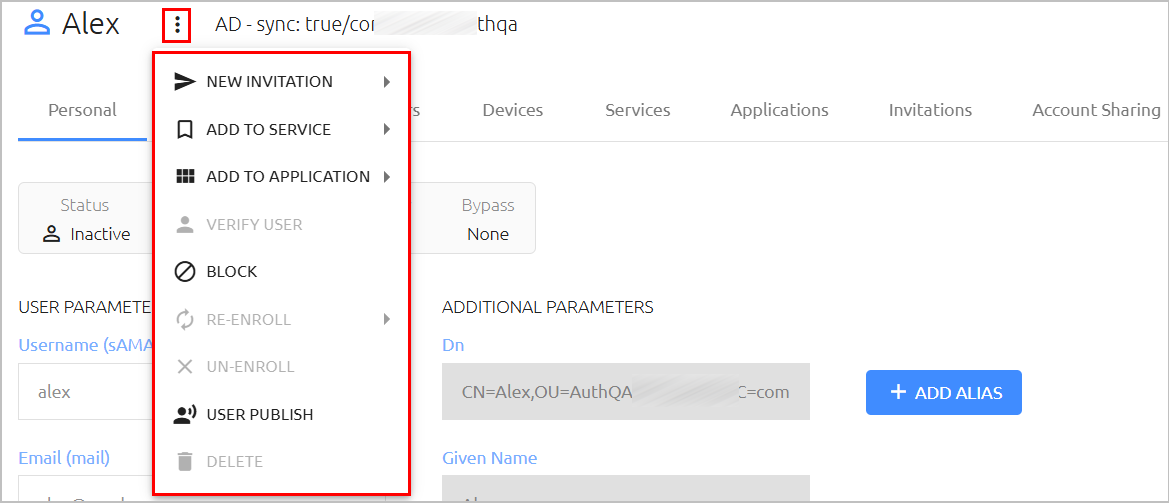Screen dimensions: 1169x503
Task: Click the grid Add to Application icon
Action: [x=184, y=177]
